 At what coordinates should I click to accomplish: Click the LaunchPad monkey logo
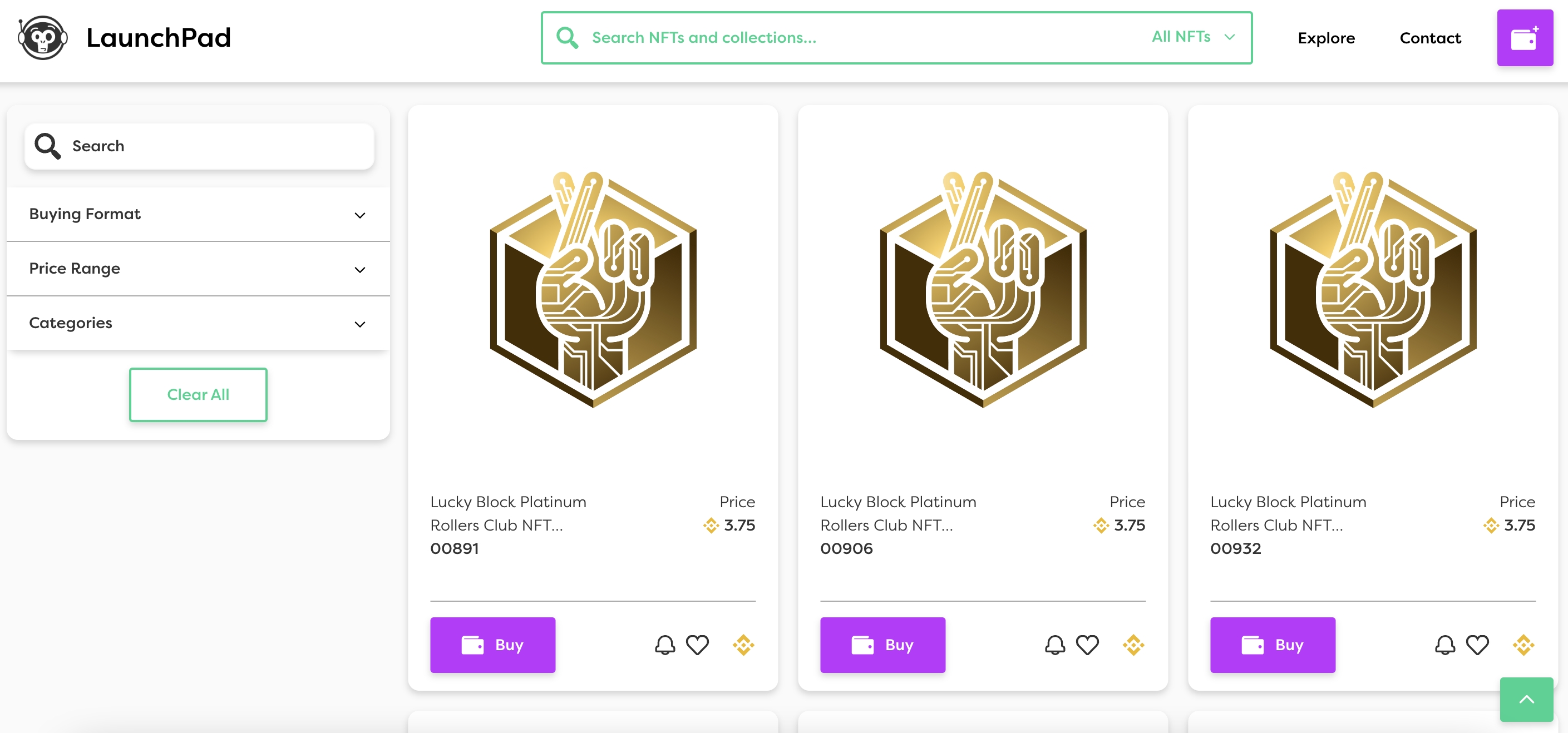(x=42, y=38)
